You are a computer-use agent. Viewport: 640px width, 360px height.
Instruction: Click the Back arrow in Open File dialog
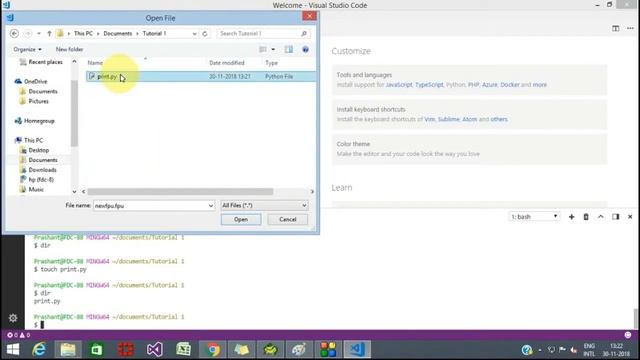pos(14,33)
